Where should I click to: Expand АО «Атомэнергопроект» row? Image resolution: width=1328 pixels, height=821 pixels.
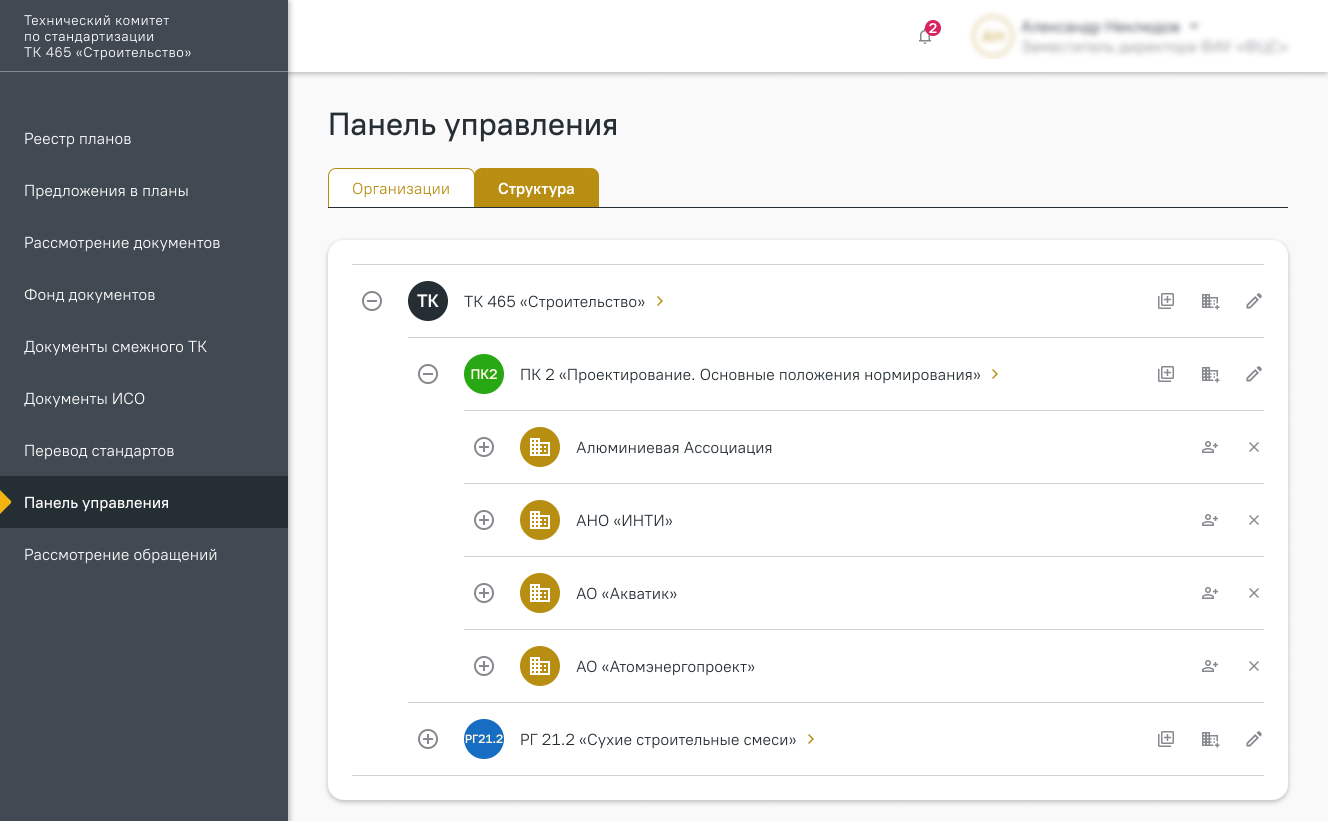coord(484,666)
